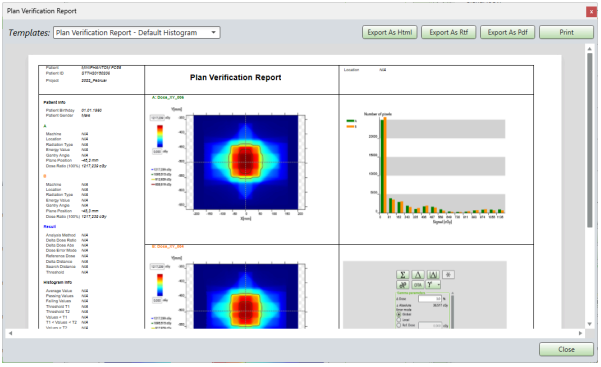Click the 'Dose Error Mode' label
601x367 pixels.
61,250
